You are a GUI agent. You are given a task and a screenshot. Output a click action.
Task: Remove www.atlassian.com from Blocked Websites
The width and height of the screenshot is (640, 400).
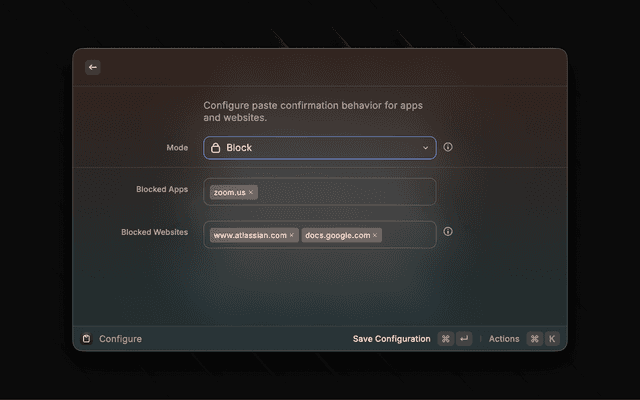(292, 235)
